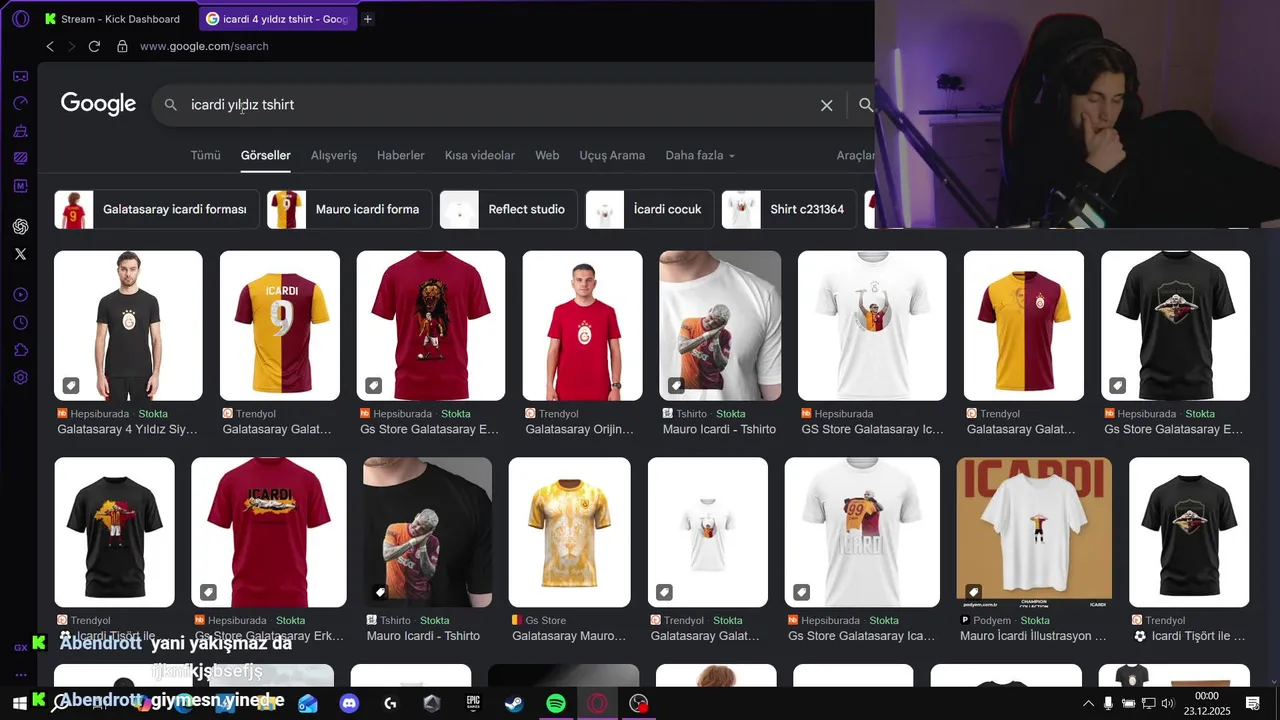This screenshot has height=720, width=1280.
Task: Open yellow lion pattern jersey thumbnail
Action: click(570, 532)
